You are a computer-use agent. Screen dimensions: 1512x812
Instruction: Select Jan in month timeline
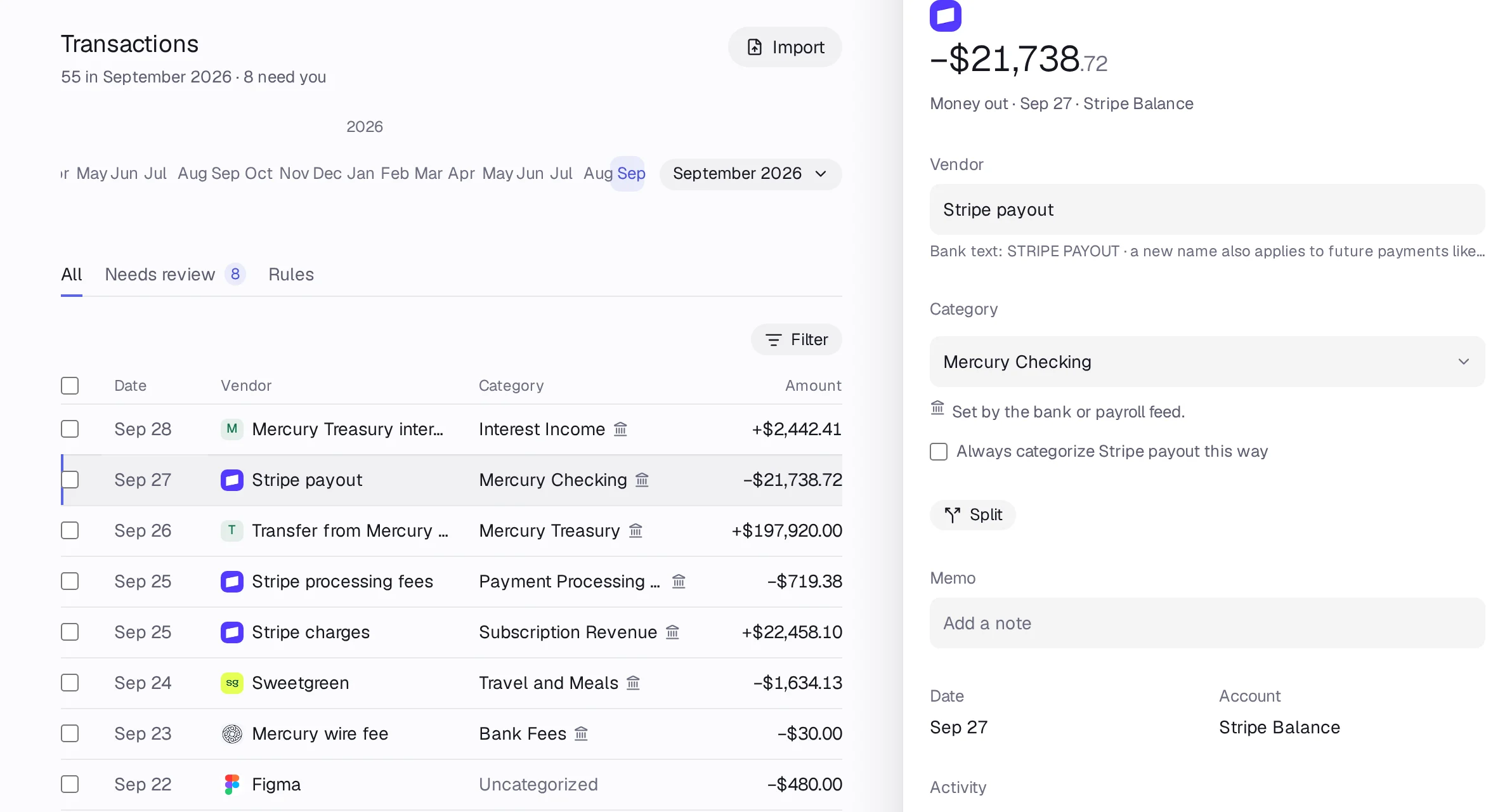pyautogui.click(x=360, y=173)
